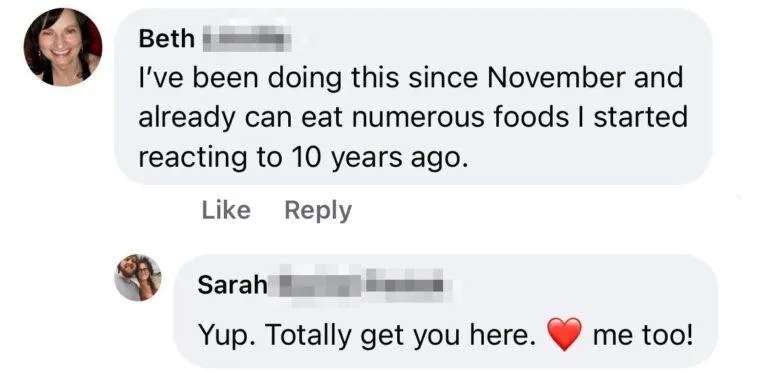
Task: Click the red heart emoji
Action: [x=564, y=334]
